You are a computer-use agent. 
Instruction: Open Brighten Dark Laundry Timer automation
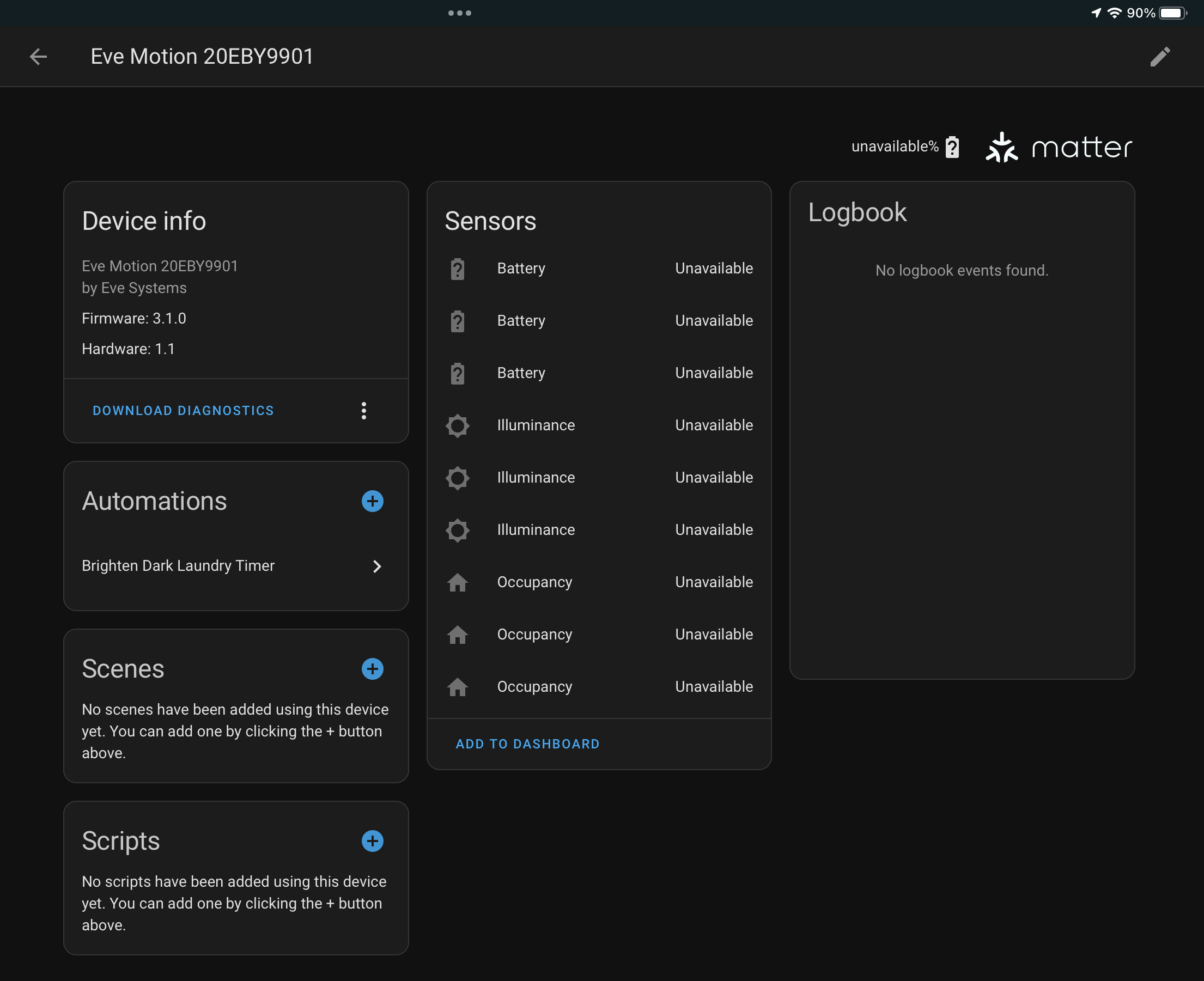pos(178,565)
